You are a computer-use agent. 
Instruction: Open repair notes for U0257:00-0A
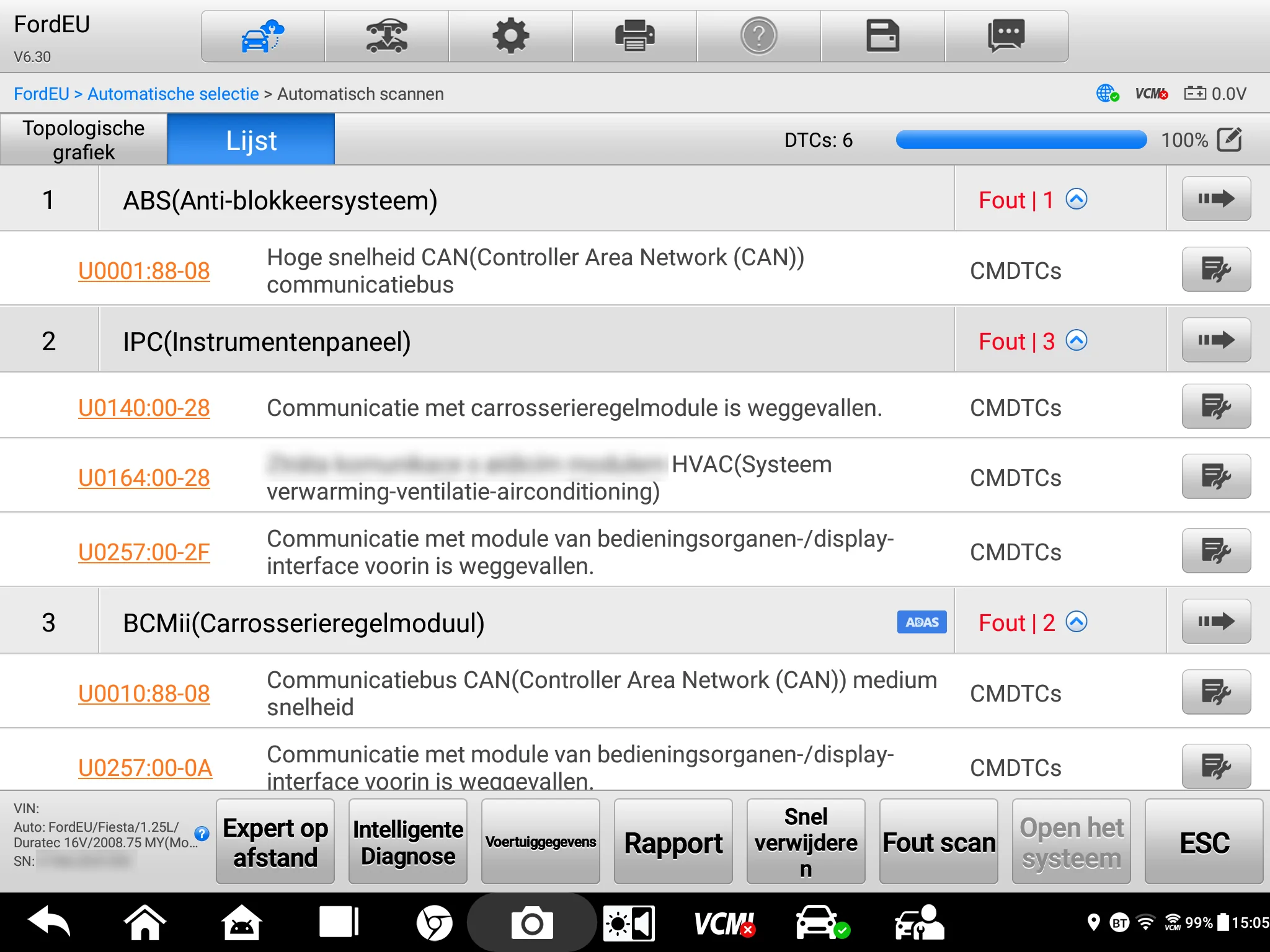1216,767
